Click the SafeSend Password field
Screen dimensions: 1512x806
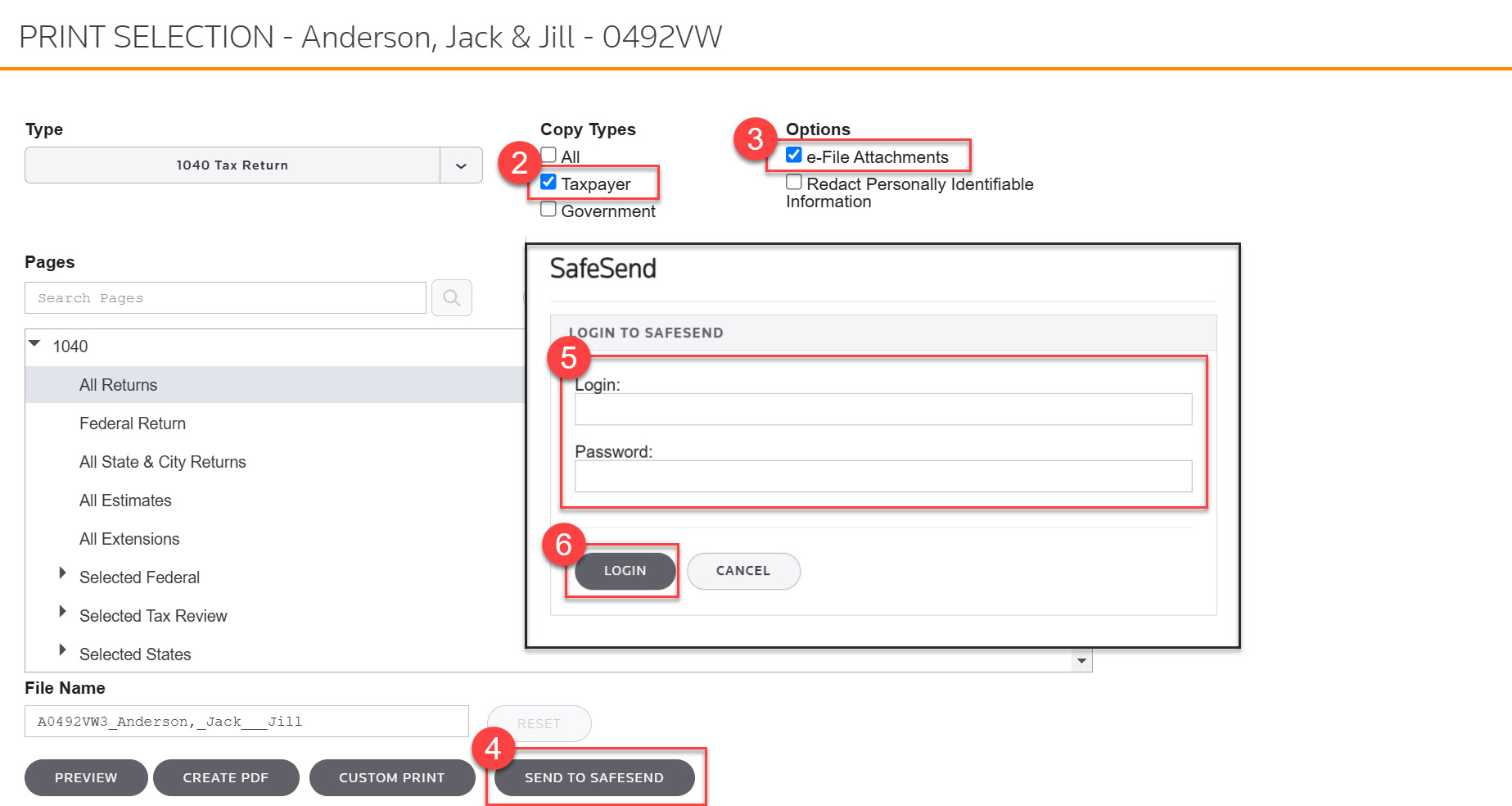coord(882,476)
